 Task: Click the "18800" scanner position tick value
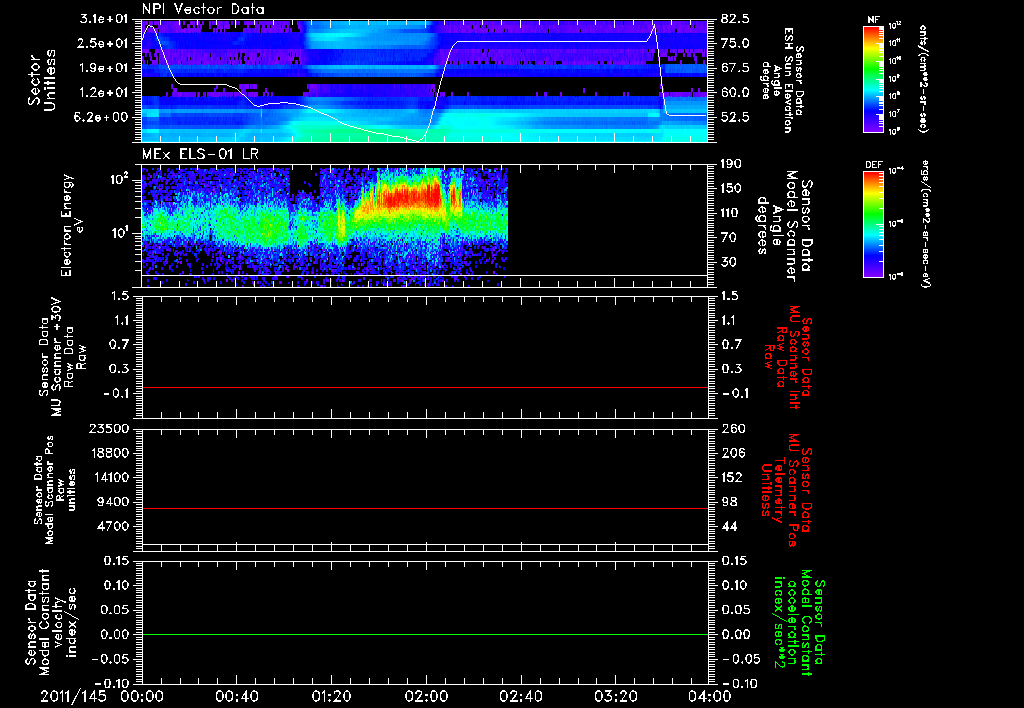110,453
